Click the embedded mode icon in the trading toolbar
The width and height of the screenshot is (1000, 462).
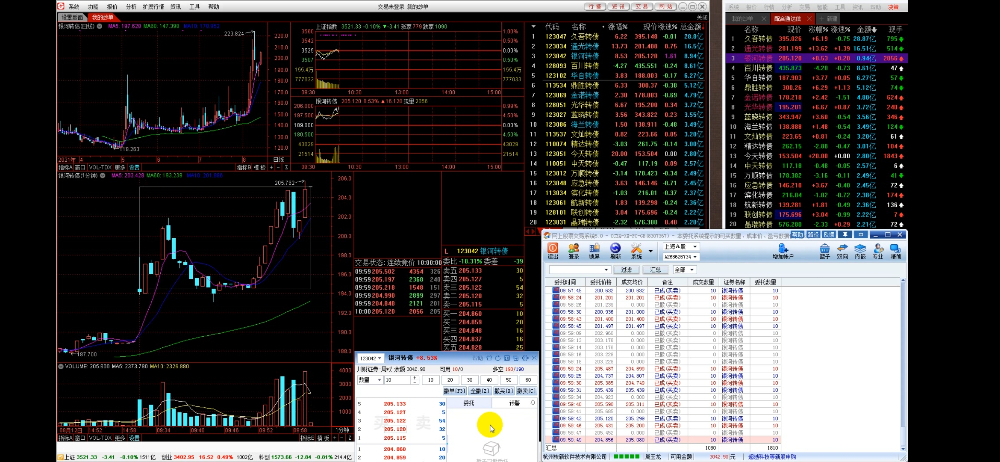(x=860, y=250)
